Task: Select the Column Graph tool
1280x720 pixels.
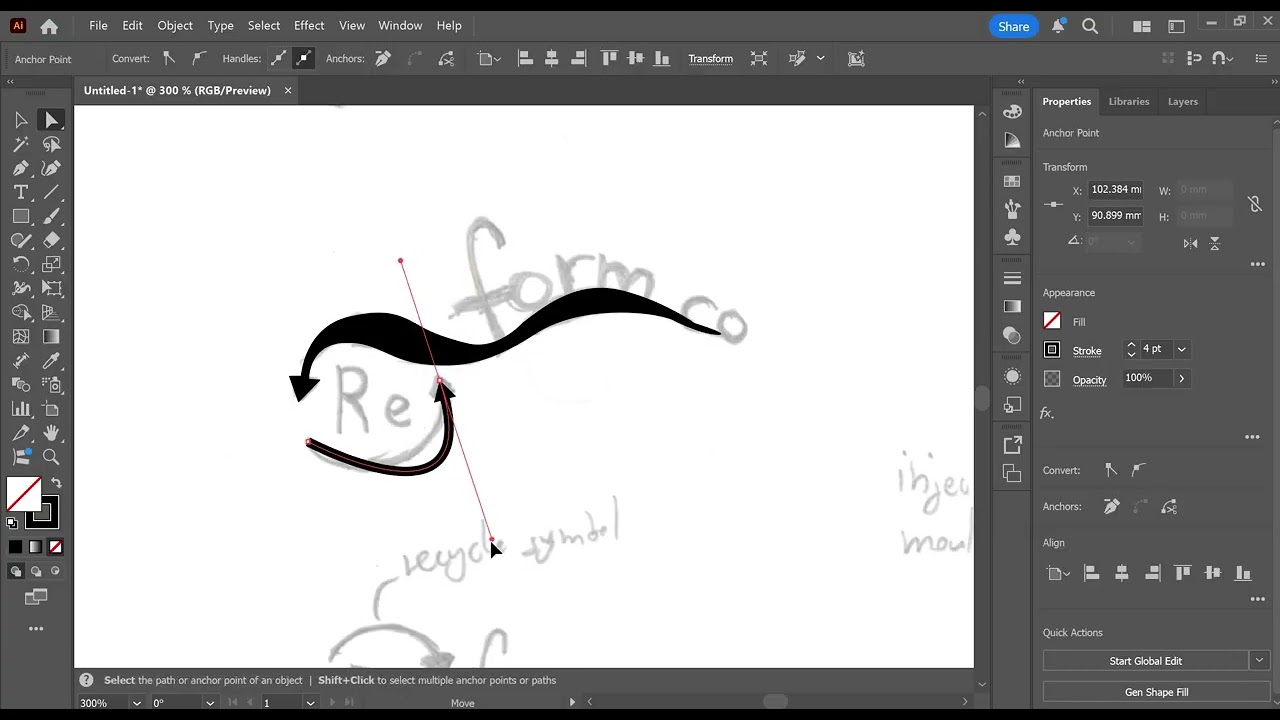Action: click(21, 409)
